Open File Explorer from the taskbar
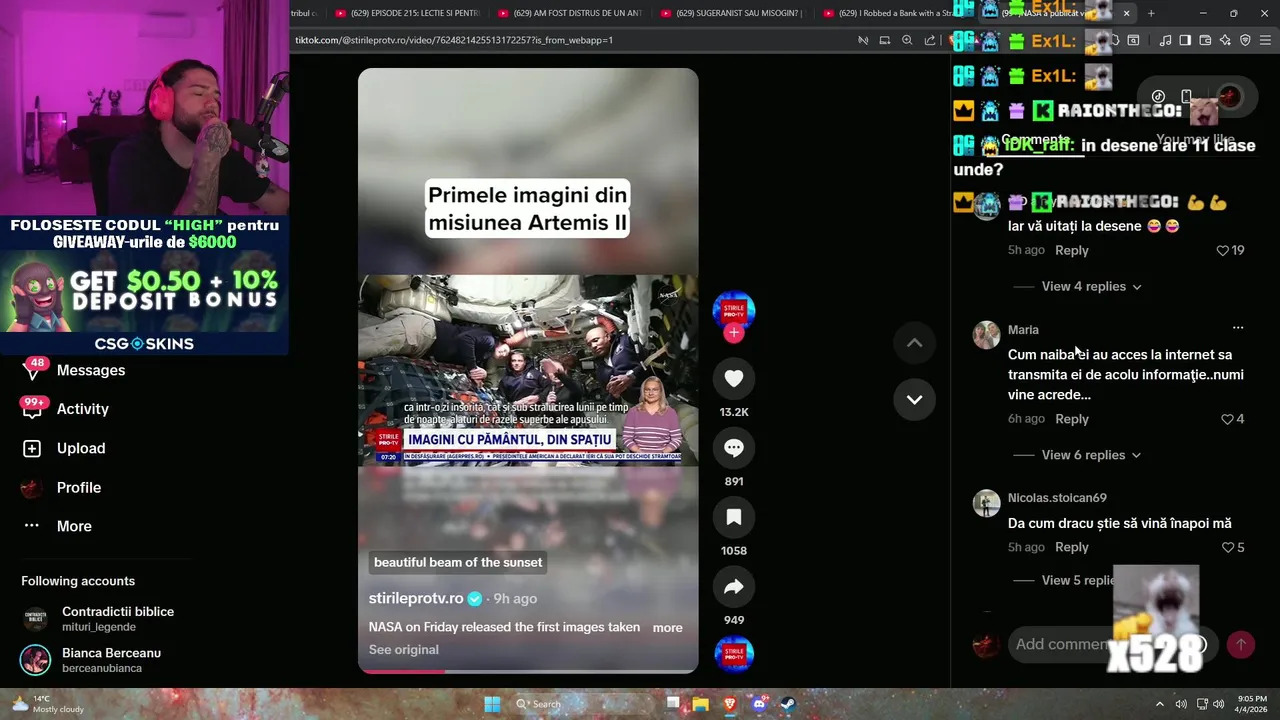The width and height of the screenshot is (1280, 720). pos(701,704)
